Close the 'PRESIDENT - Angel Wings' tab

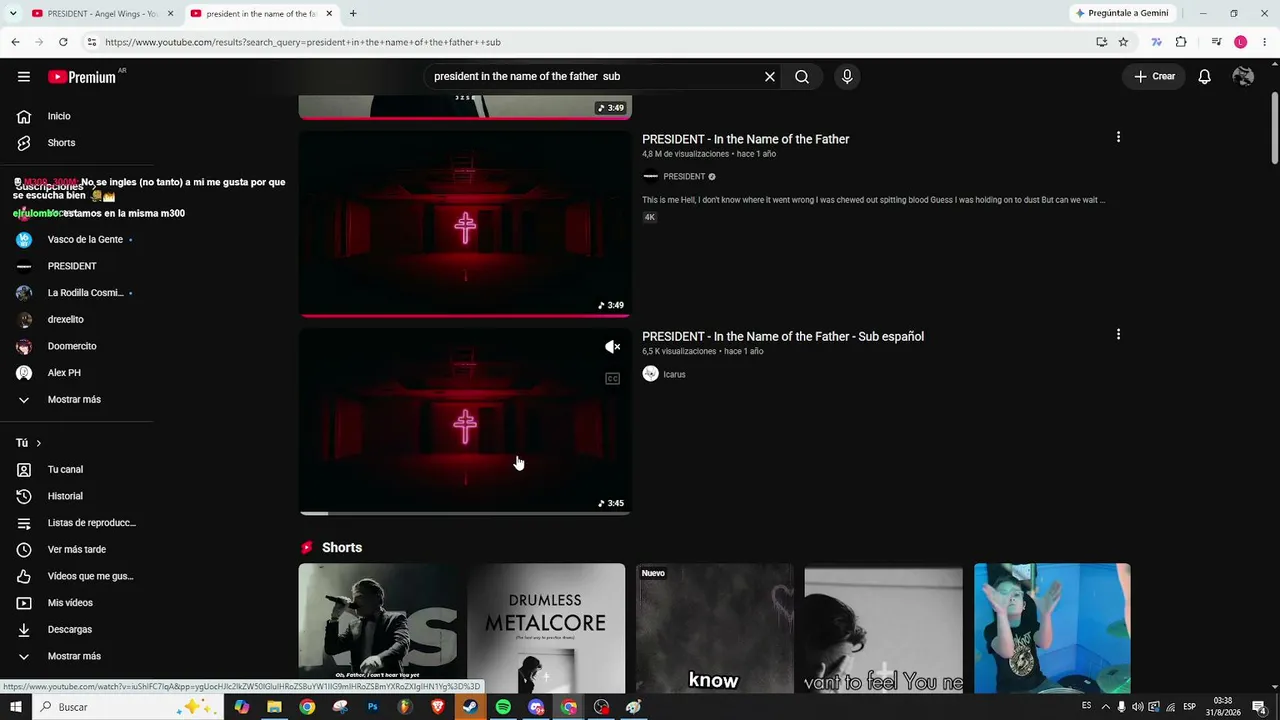[x=170, y=14]
